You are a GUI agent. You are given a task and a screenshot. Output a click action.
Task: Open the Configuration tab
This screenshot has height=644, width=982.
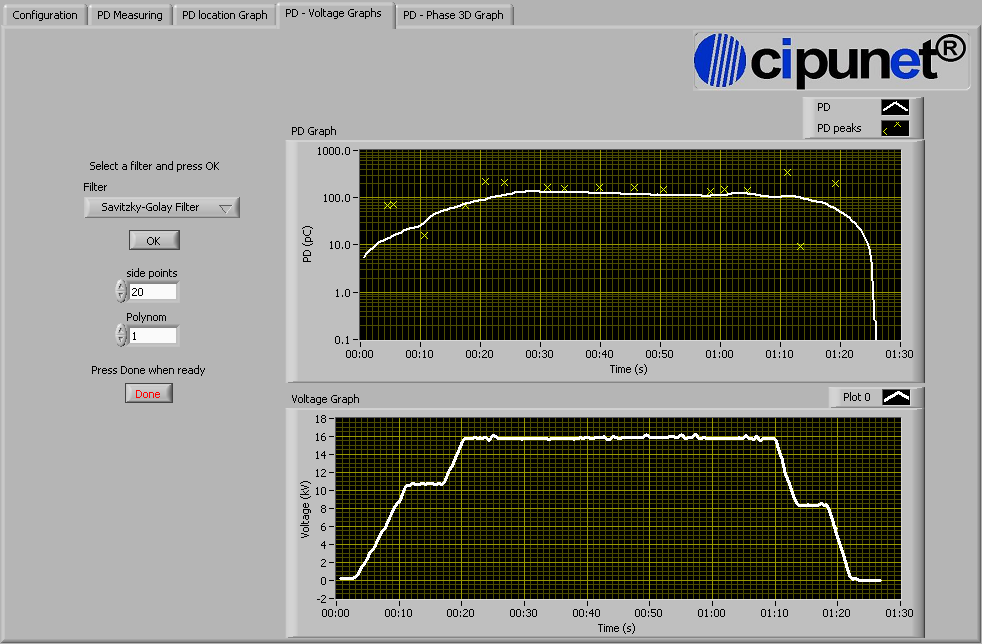point(45,15)
